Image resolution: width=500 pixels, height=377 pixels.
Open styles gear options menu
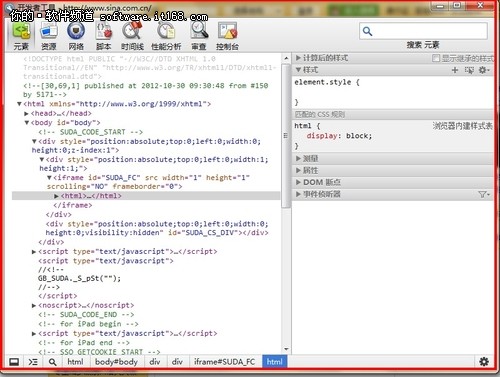484,70
